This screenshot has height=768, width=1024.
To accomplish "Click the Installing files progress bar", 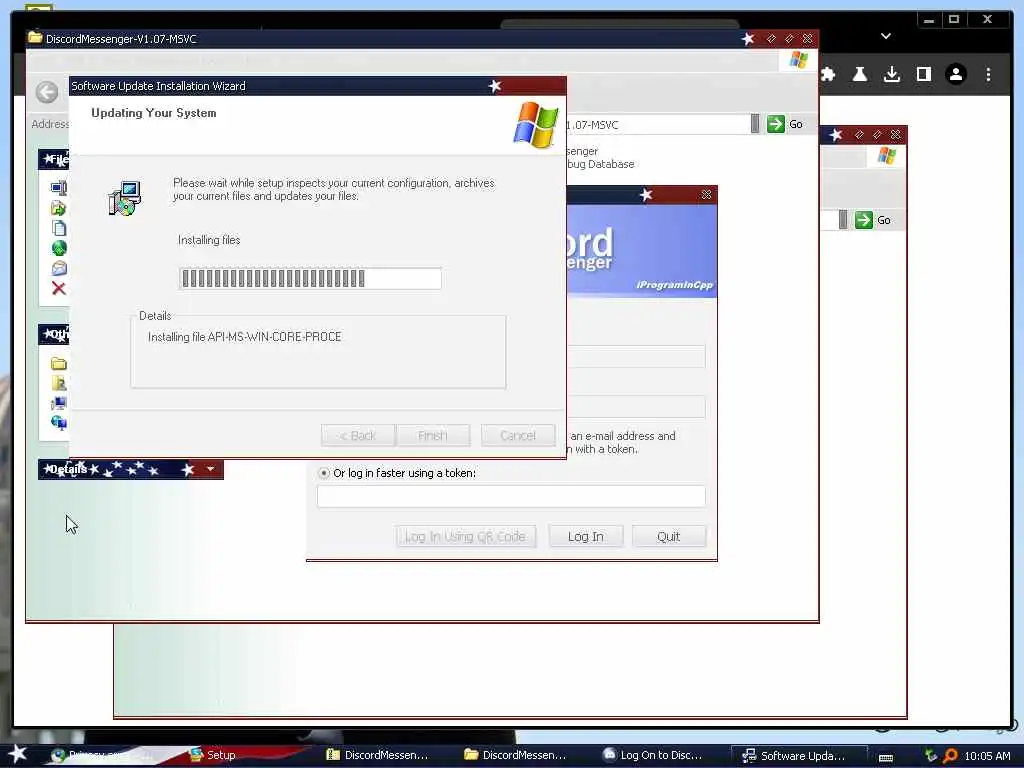I will click(310, 278).
